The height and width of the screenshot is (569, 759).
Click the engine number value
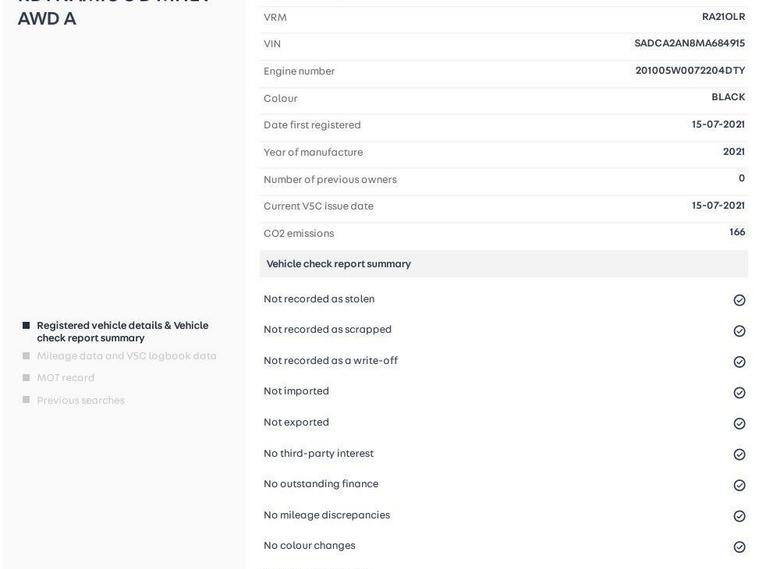pyautogui.click(x=690, y=71)
